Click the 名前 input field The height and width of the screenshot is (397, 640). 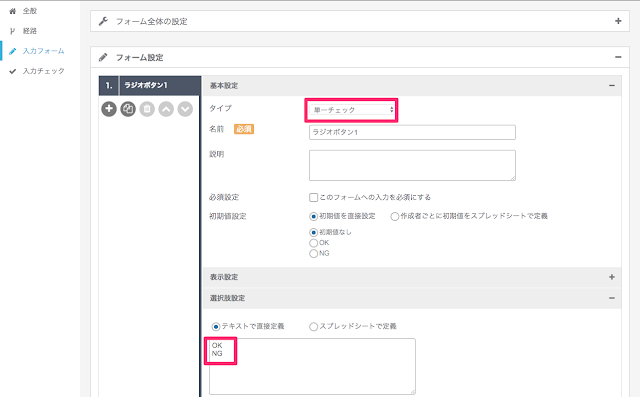pyautogui.click(x=412, y=132)
